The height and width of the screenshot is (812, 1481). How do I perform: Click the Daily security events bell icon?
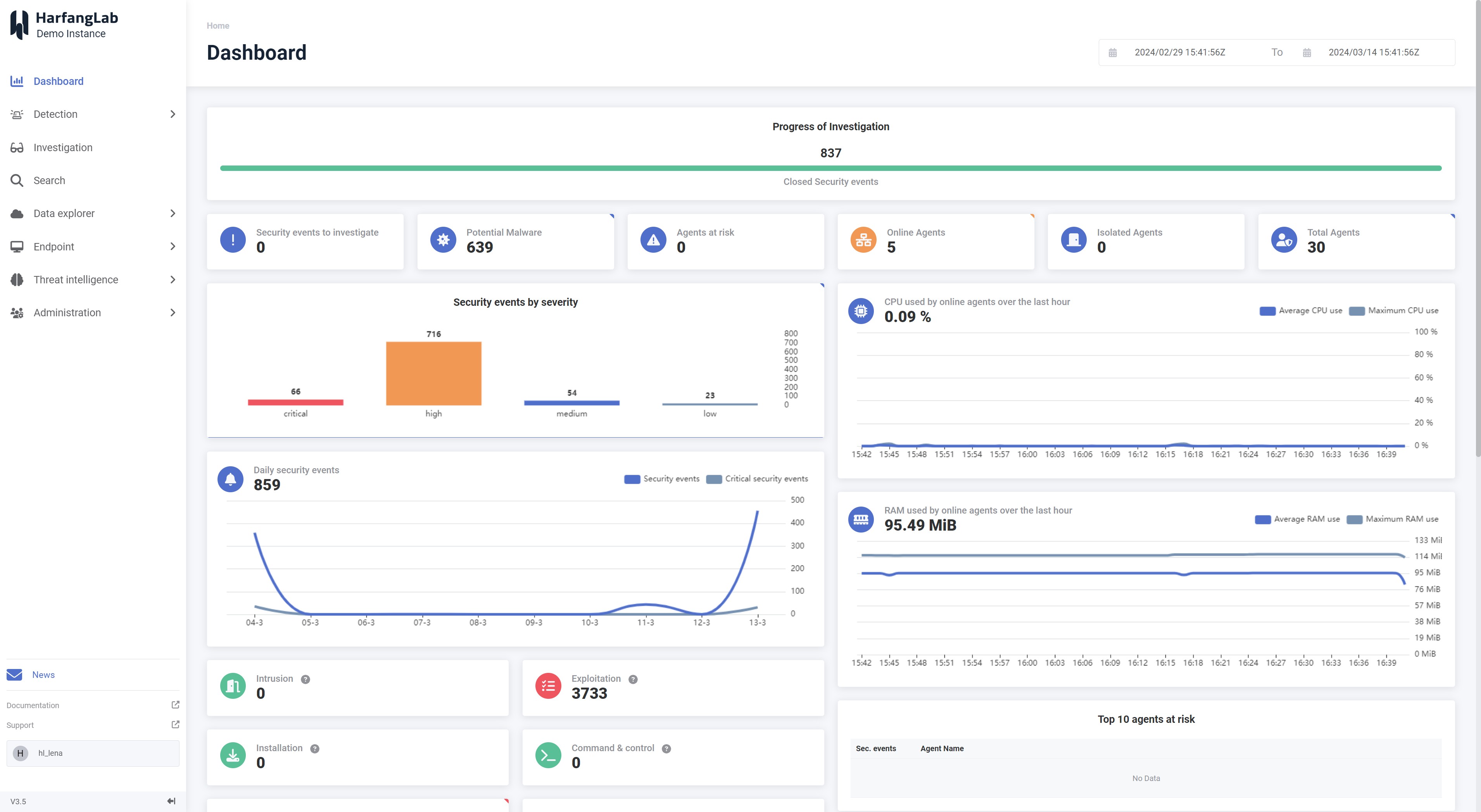coord(231,479)
